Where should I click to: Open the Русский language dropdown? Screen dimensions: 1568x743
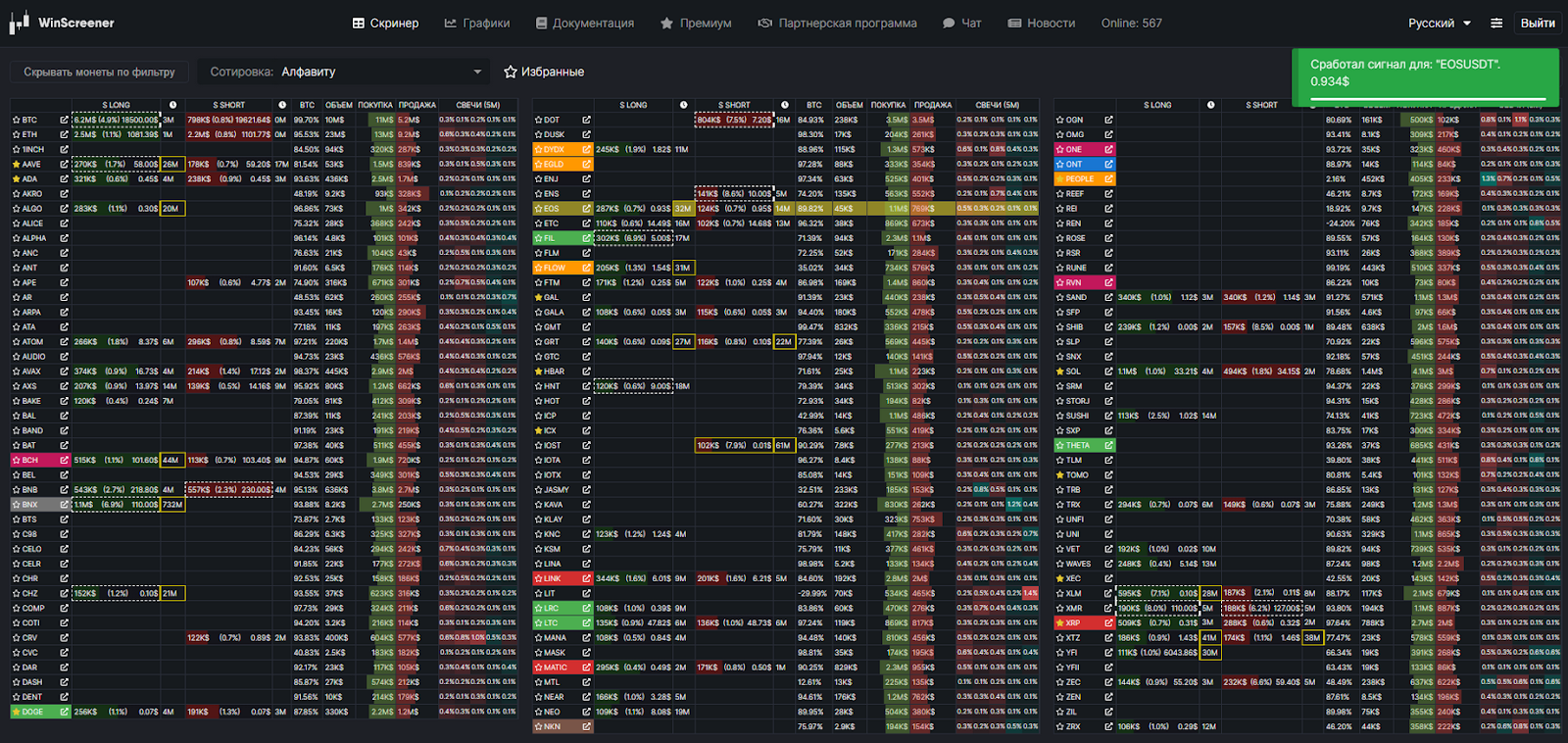pyautogui.click(x=1439, y=23)
